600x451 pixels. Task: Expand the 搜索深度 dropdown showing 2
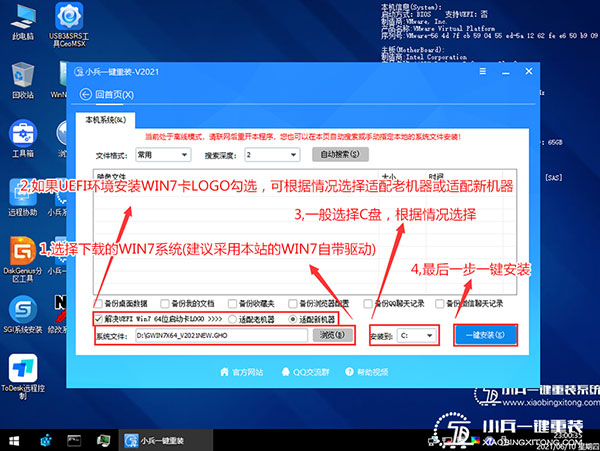coord(272,155)
